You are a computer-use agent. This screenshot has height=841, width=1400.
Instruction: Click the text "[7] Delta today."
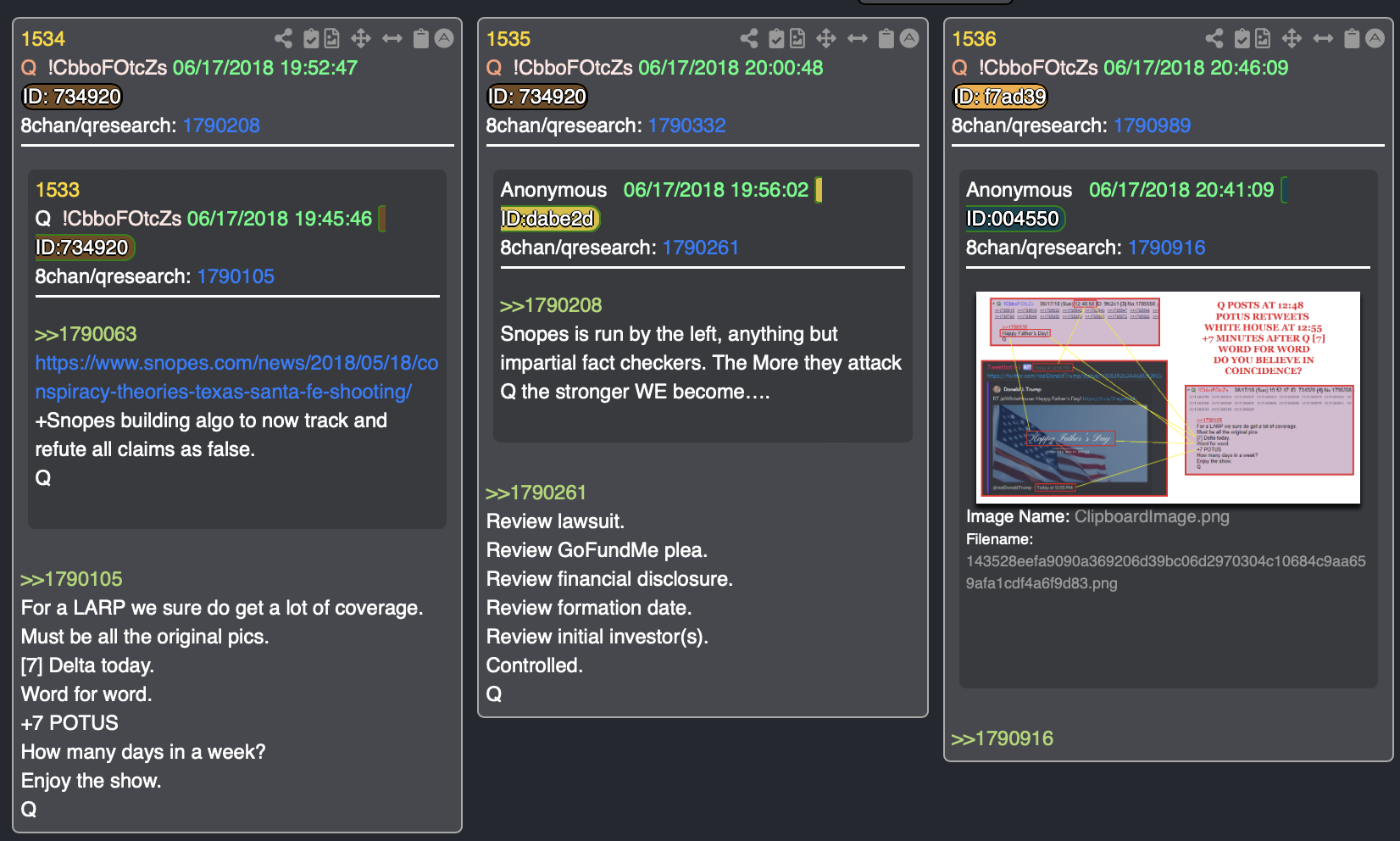coord(87,666)
